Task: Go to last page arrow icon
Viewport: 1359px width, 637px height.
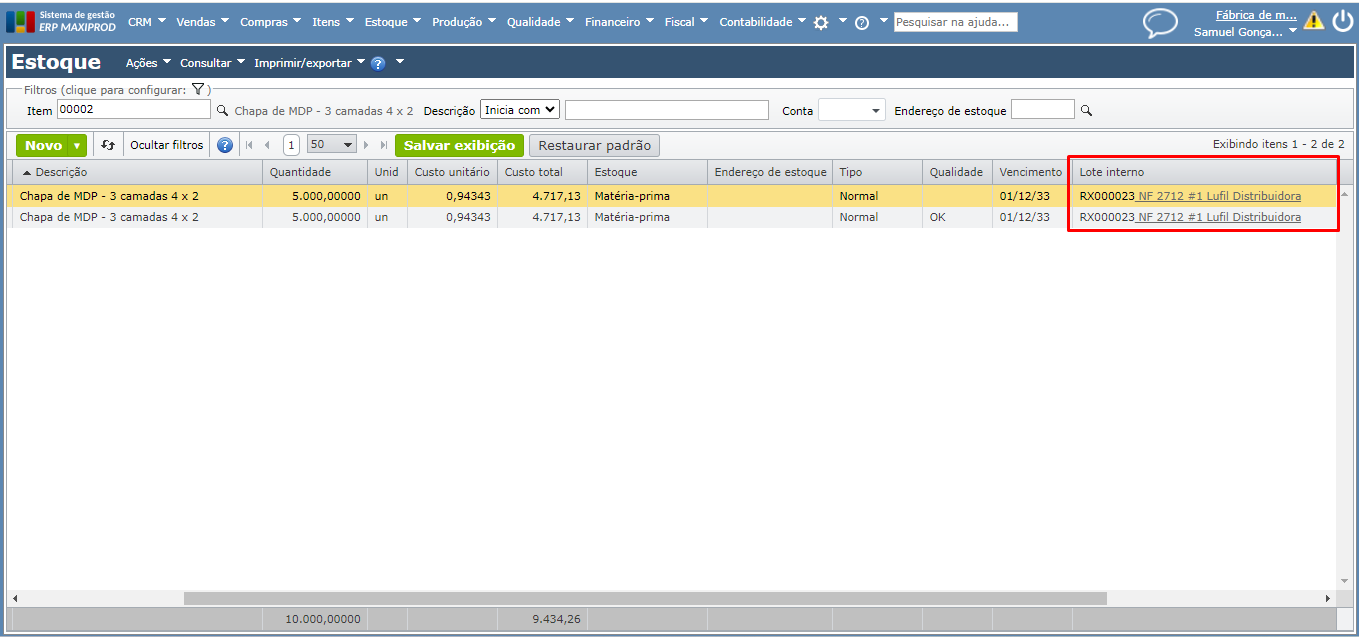Action: 384,145
